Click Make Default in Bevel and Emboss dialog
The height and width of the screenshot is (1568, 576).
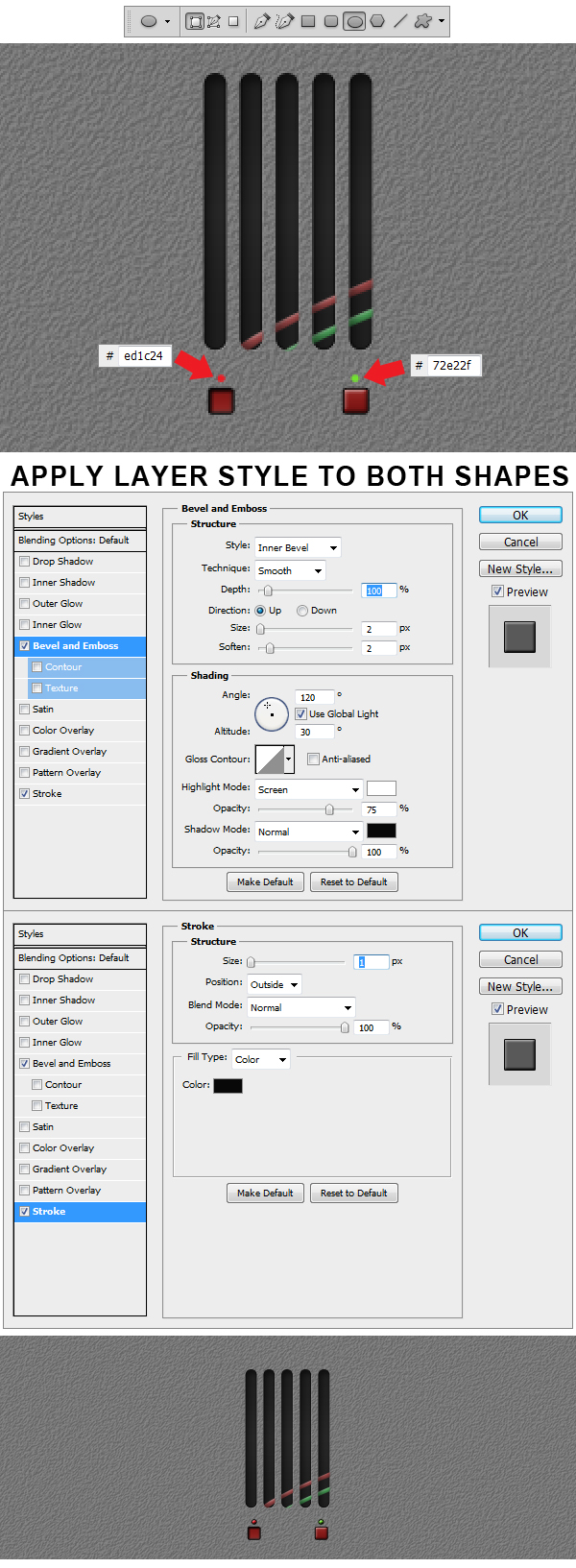(x=265, y=881)
